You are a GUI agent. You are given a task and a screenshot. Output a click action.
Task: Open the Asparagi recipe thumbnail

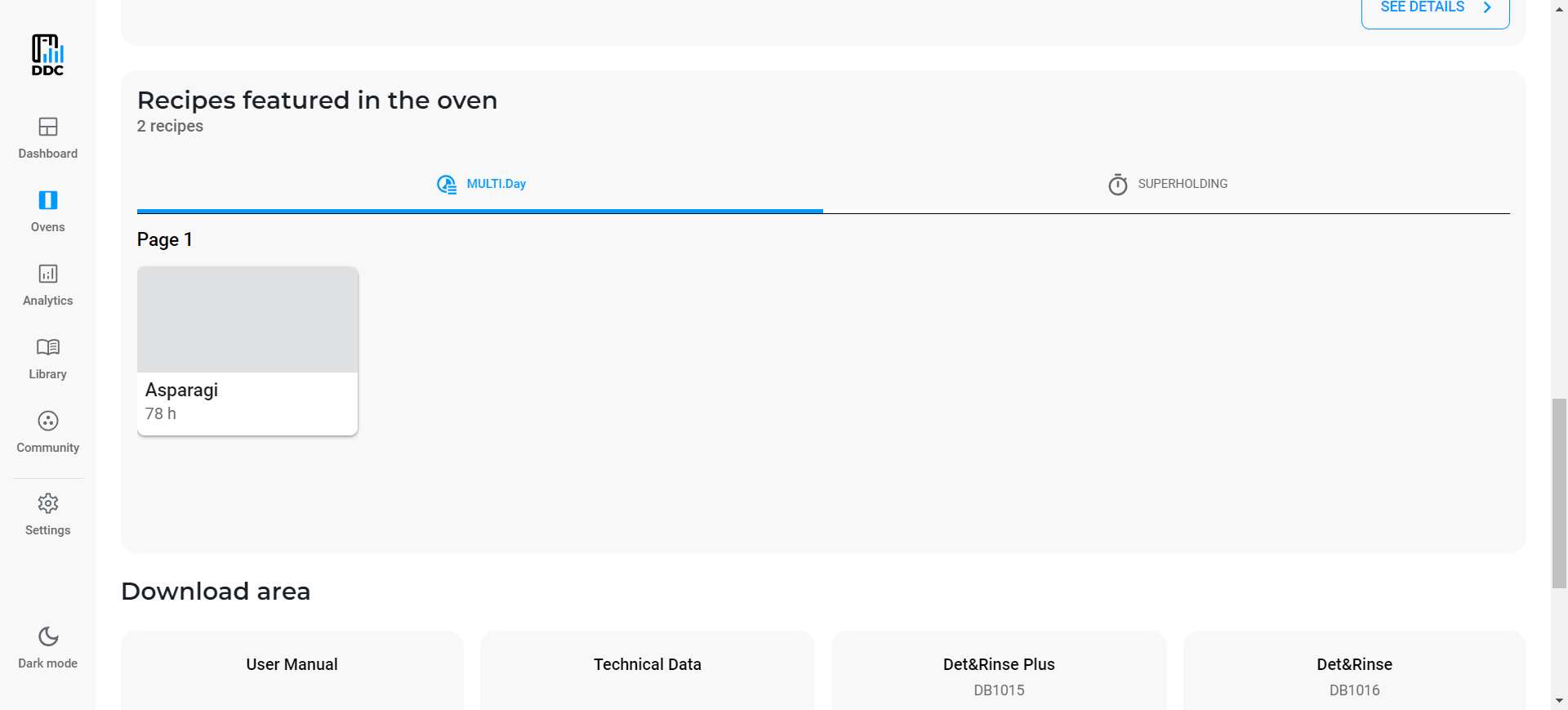point(247,319)
